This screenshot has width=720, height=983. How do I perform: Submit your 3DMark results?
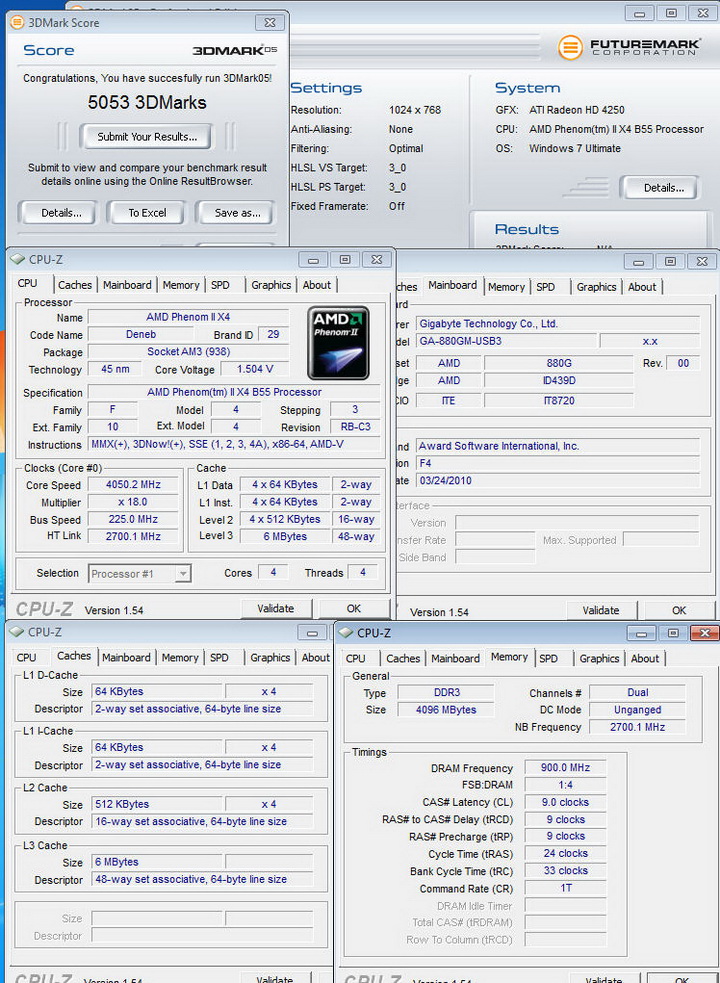tap(147, 137)
